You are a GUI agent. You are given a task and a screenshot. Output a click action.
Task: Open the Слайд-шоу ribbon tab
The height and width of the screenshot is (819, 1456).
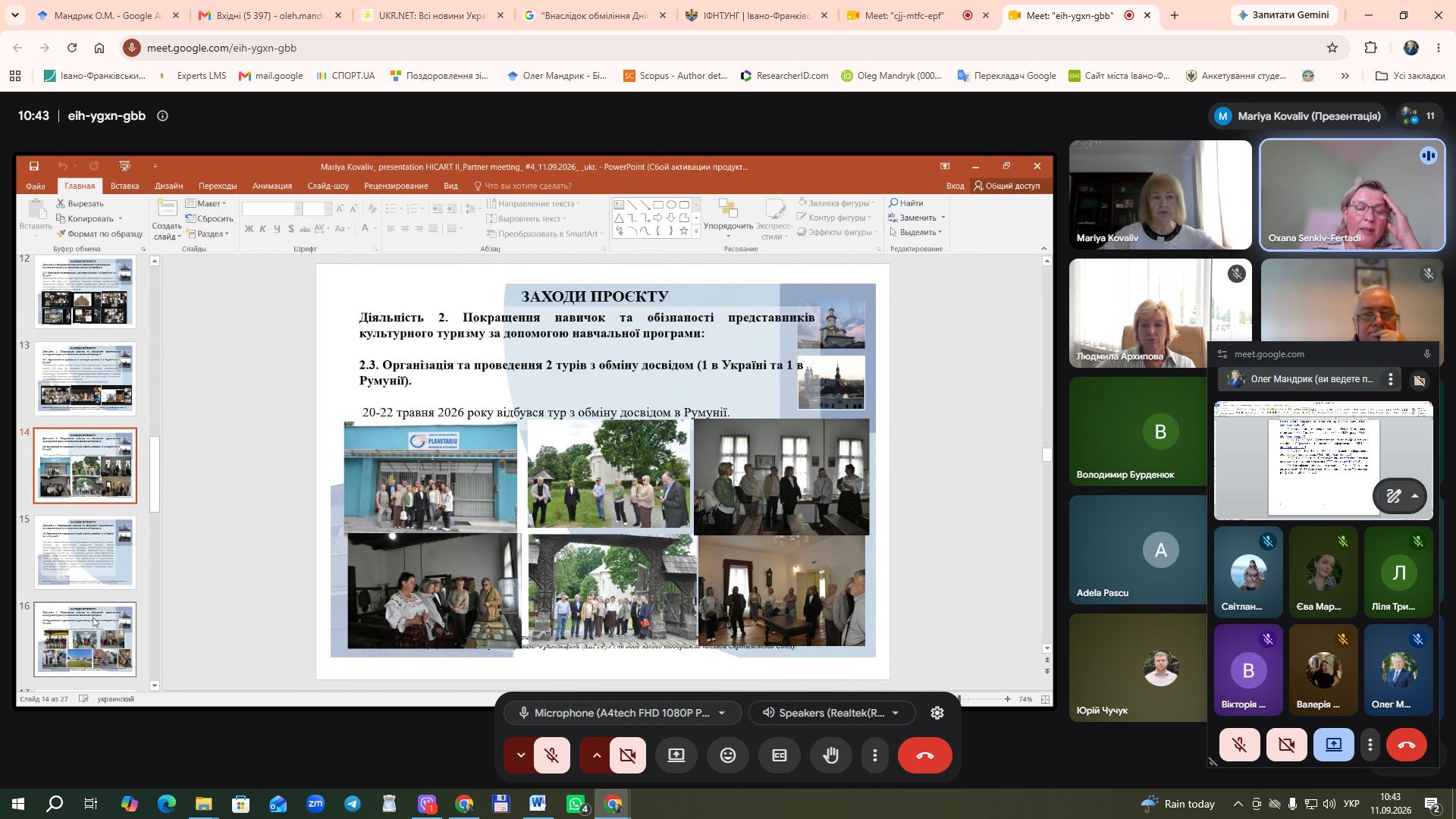point(328,186)
